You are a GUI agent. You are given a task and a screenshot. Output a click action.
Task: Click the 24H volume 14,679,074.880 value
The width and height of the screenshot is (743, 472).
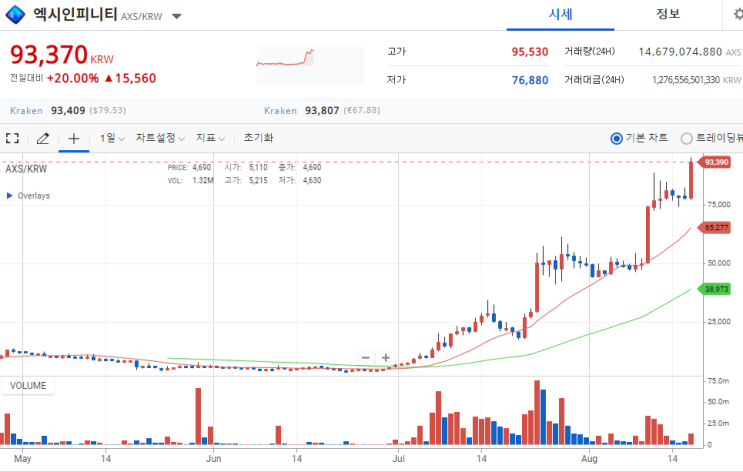click(680, 52)
